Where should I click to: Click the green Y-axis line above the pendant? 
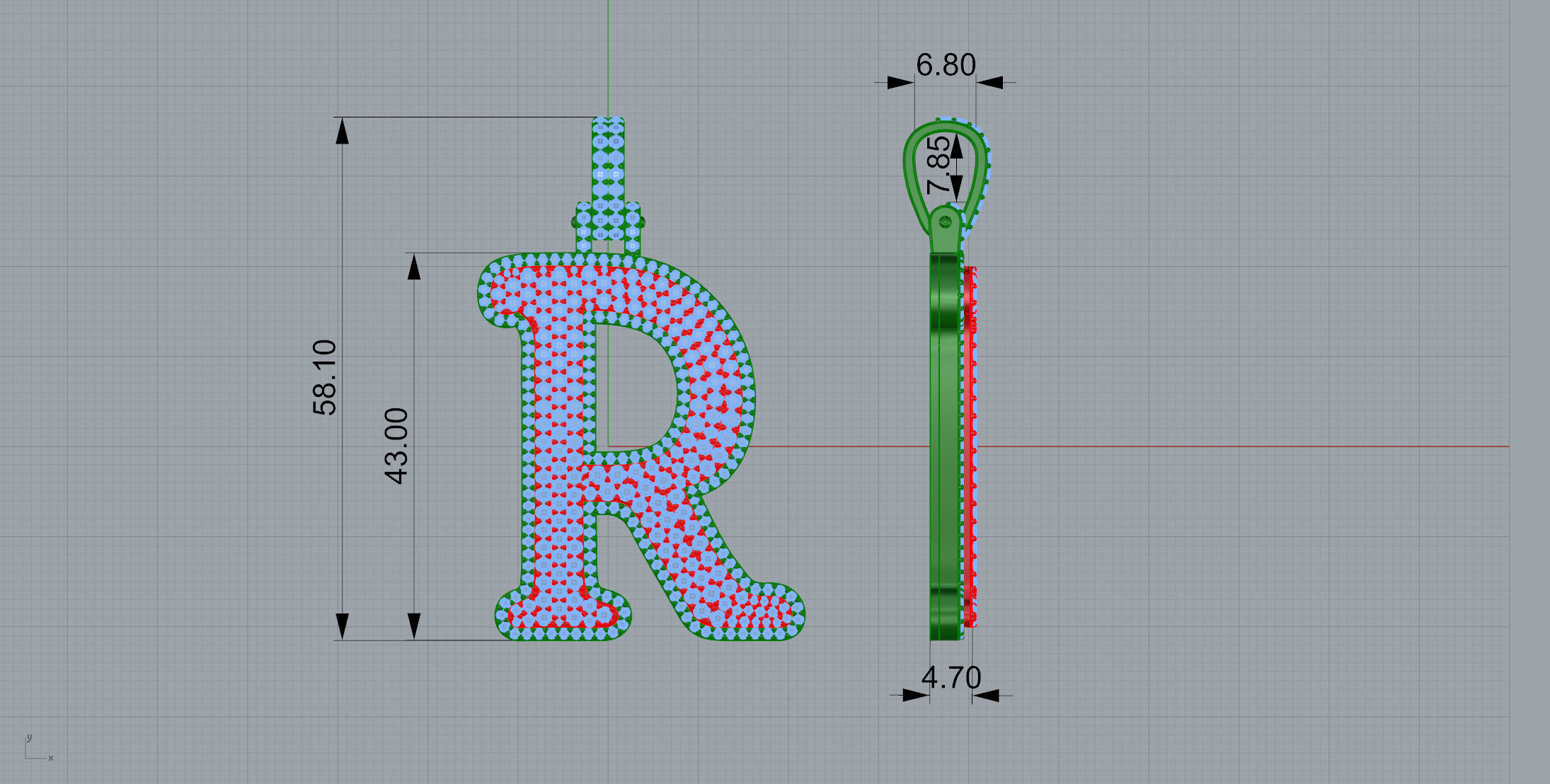[x=607, y=57]
